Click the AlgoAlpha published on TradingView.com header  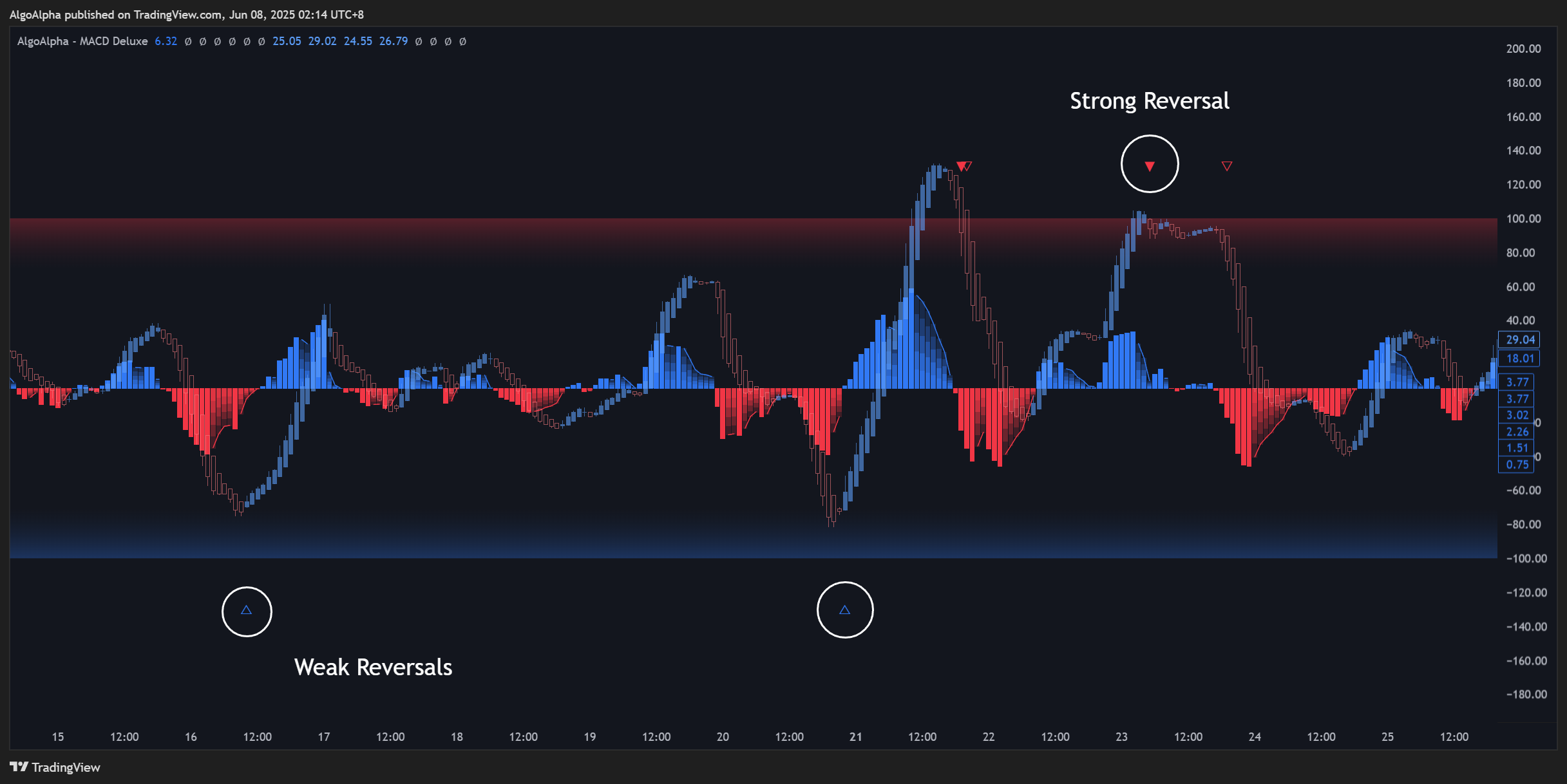tap(187, 14)
